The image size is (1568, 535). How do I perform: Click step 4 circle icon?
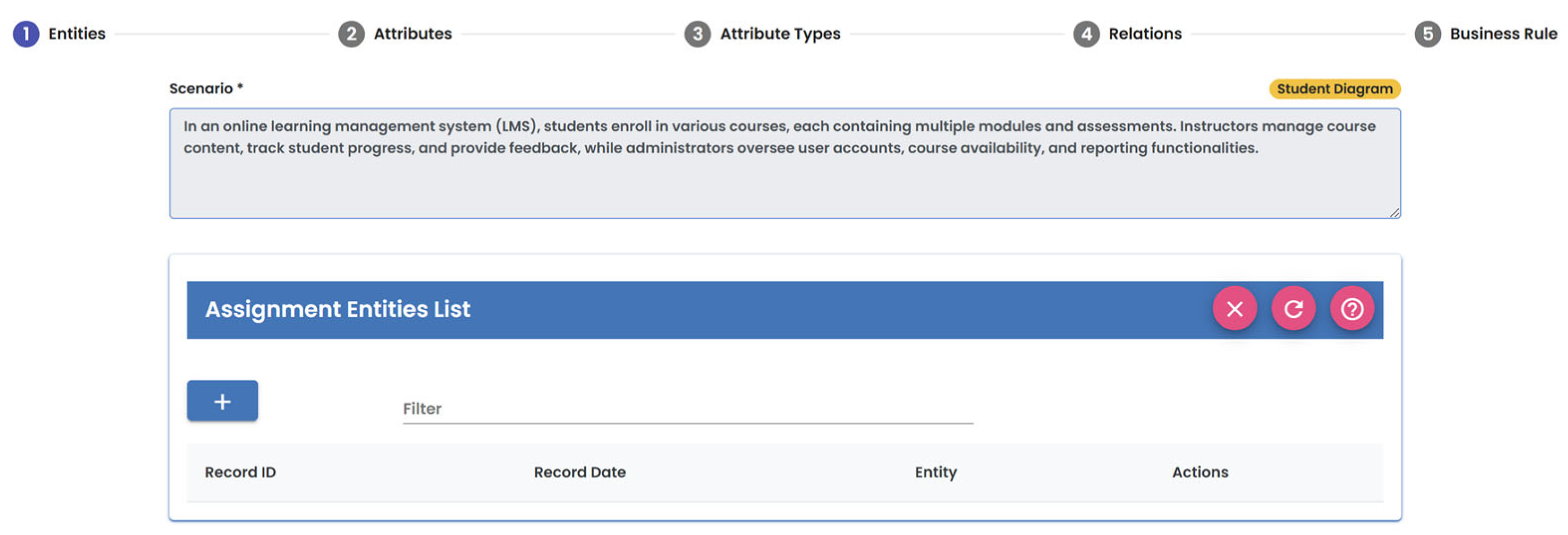[x=1086, y=34]
